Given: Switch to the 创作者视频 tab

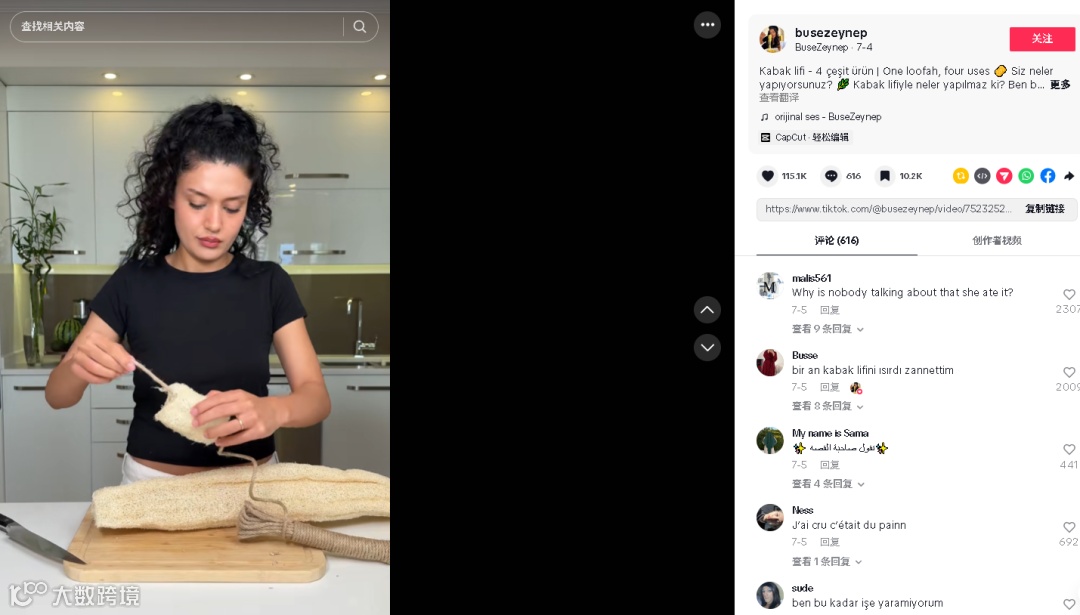Looking at the screenshot, I should point(997,240).
